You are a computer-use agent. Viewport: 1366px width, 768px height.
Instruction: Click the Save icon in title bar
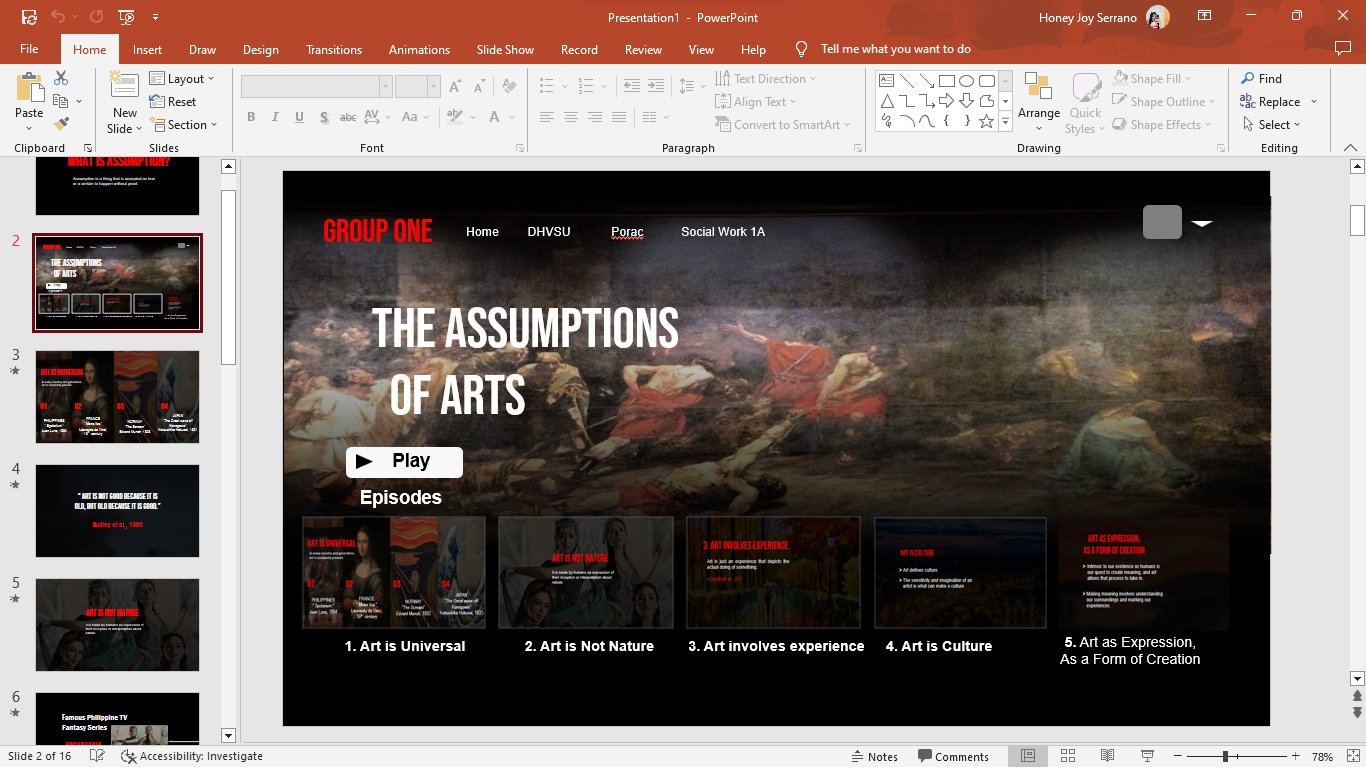[29, 17]
